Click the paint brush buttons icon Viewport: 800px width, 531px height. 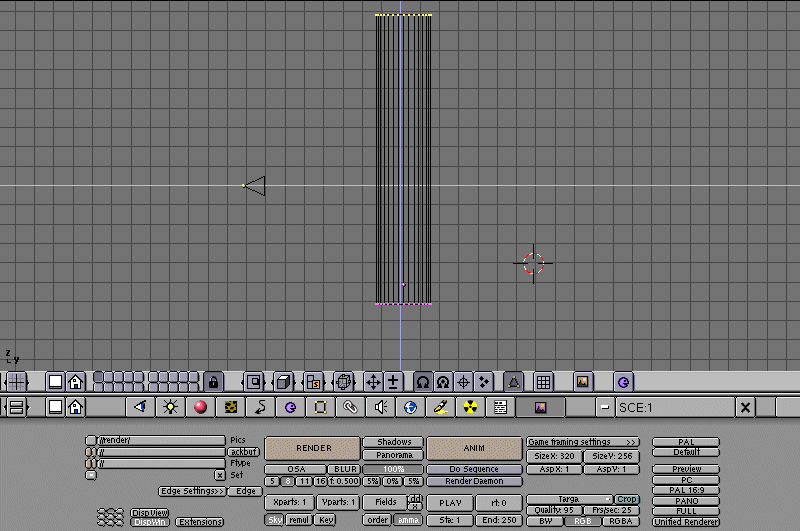tap(440, 407)
